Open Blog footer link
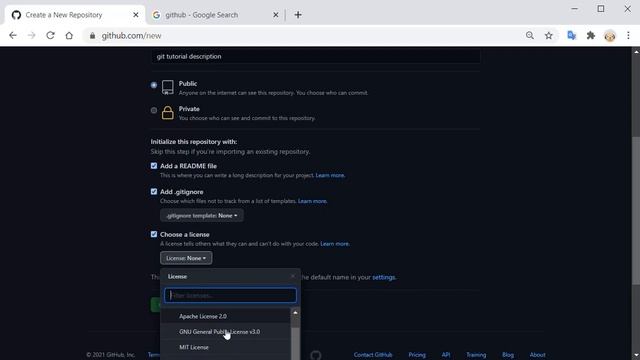 (508, 355)
